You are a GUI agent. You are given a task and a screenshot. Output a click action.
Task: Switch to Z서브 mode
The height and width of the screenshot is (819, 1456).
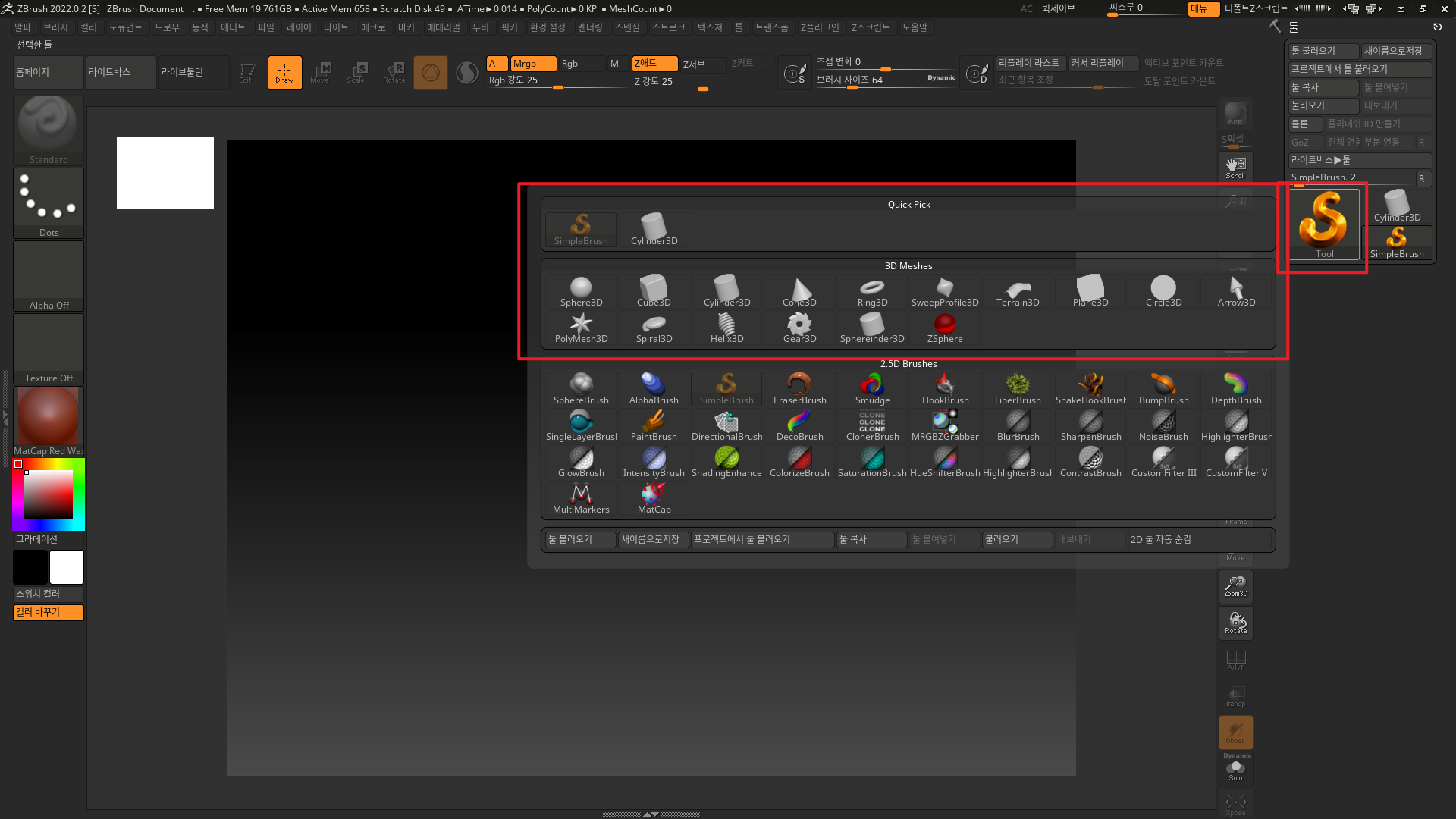[x=703, y=64]
